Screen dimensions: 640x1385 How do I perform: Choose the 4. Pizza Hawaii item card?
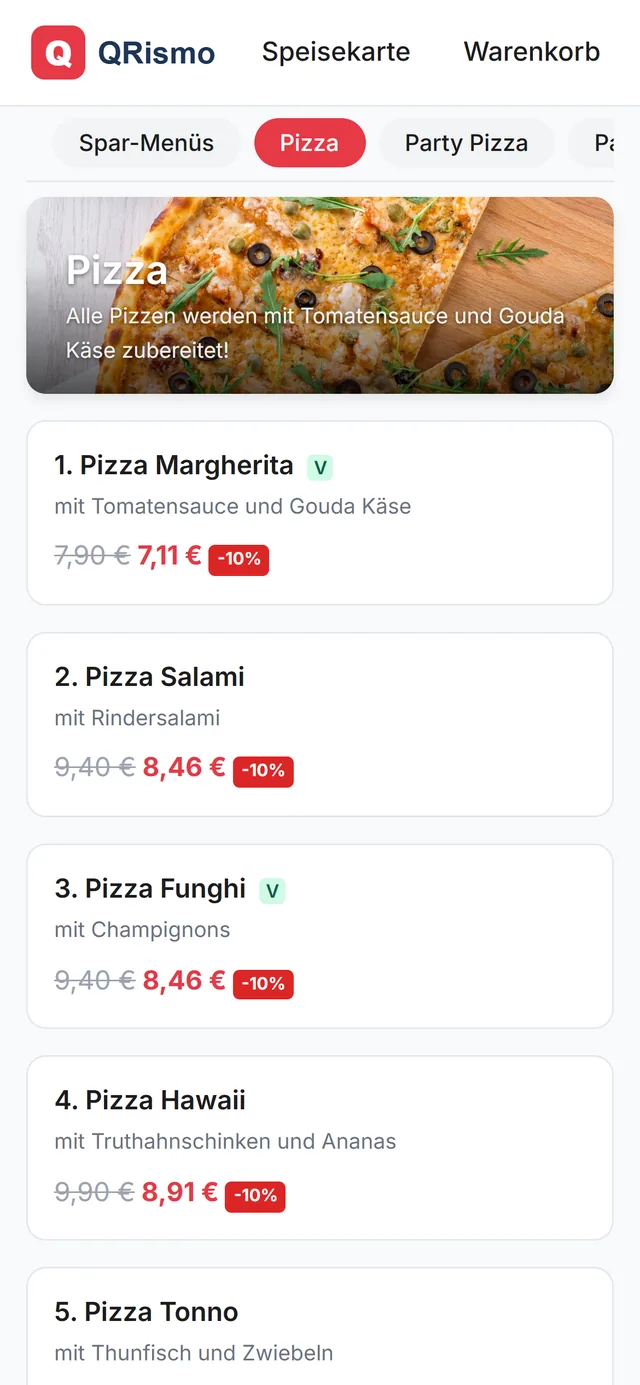(x=320, y=1148)
